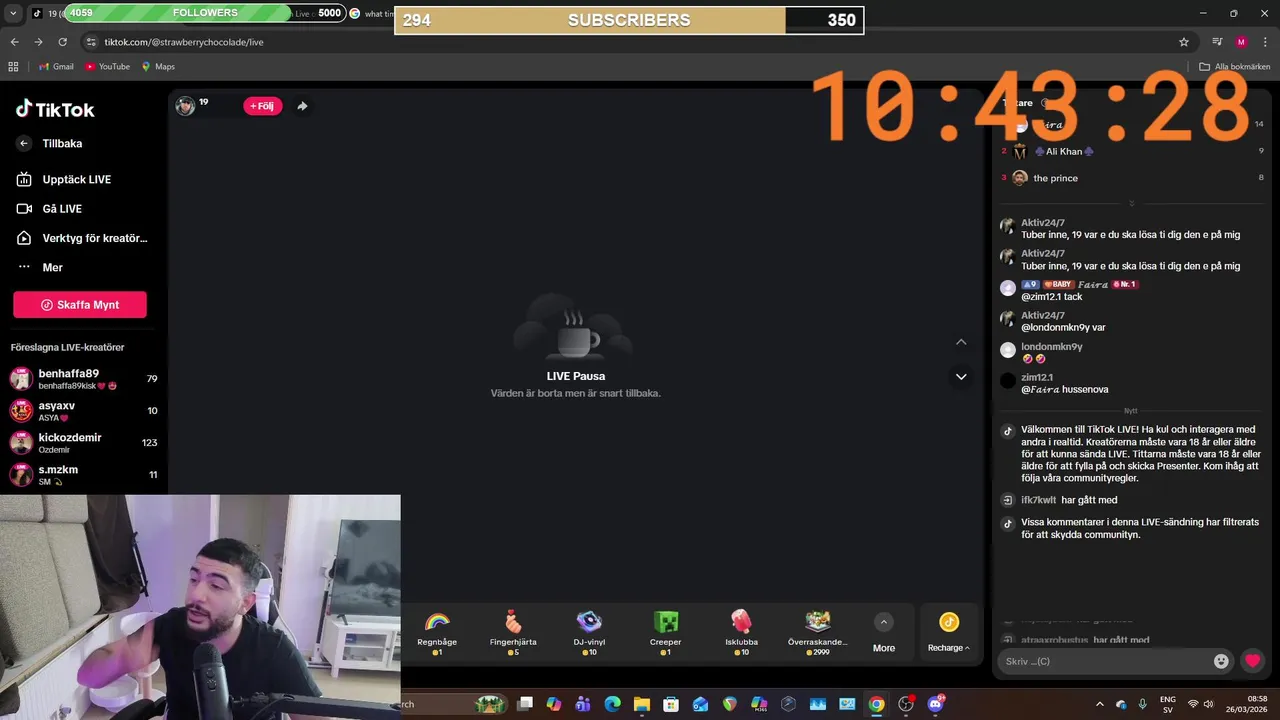Open the tab search dropdown
Screen dimensions: 1280x720
[x=13, y=13]
